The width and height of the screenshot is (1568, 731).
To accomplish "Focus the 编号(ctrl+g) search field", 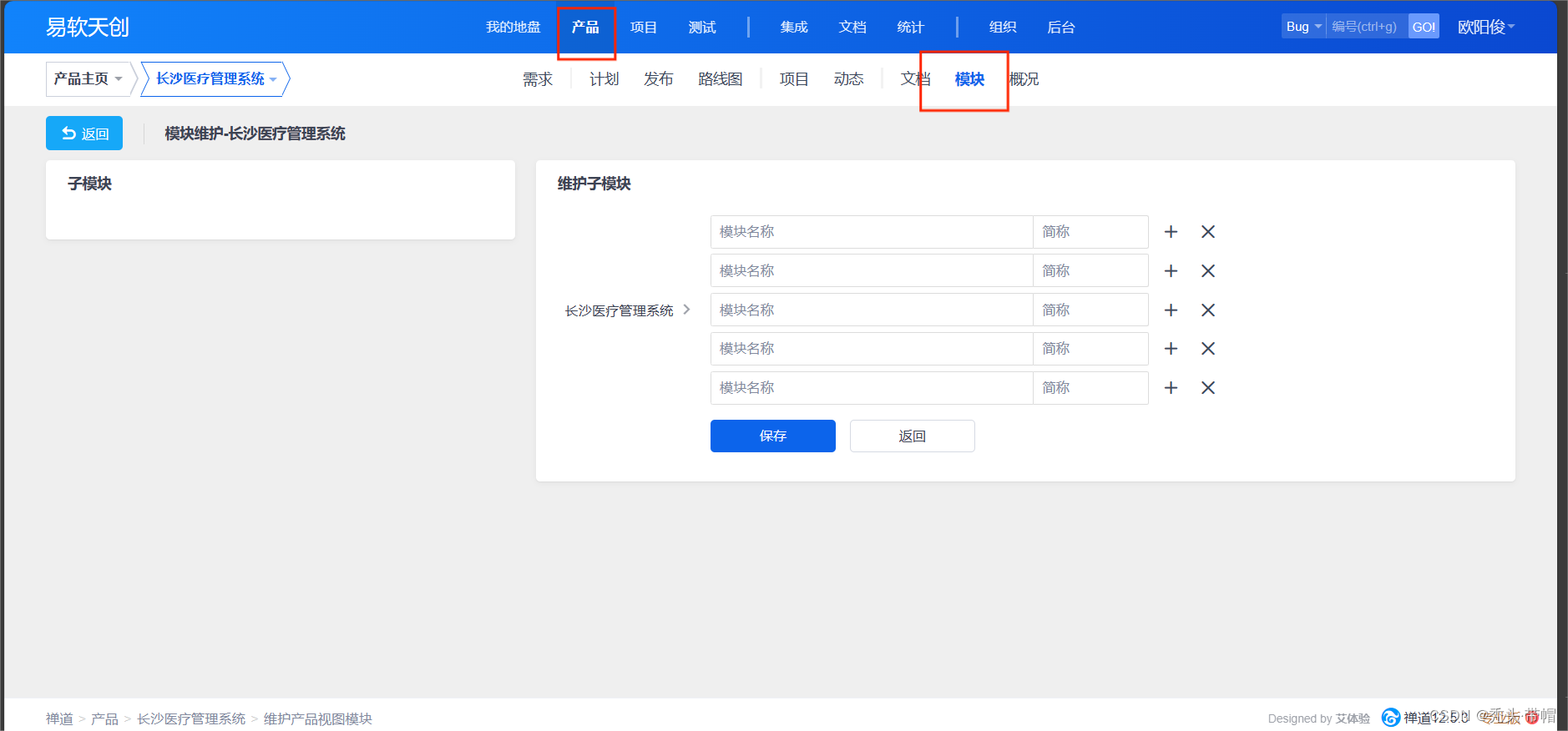I will click(1367, 27).
